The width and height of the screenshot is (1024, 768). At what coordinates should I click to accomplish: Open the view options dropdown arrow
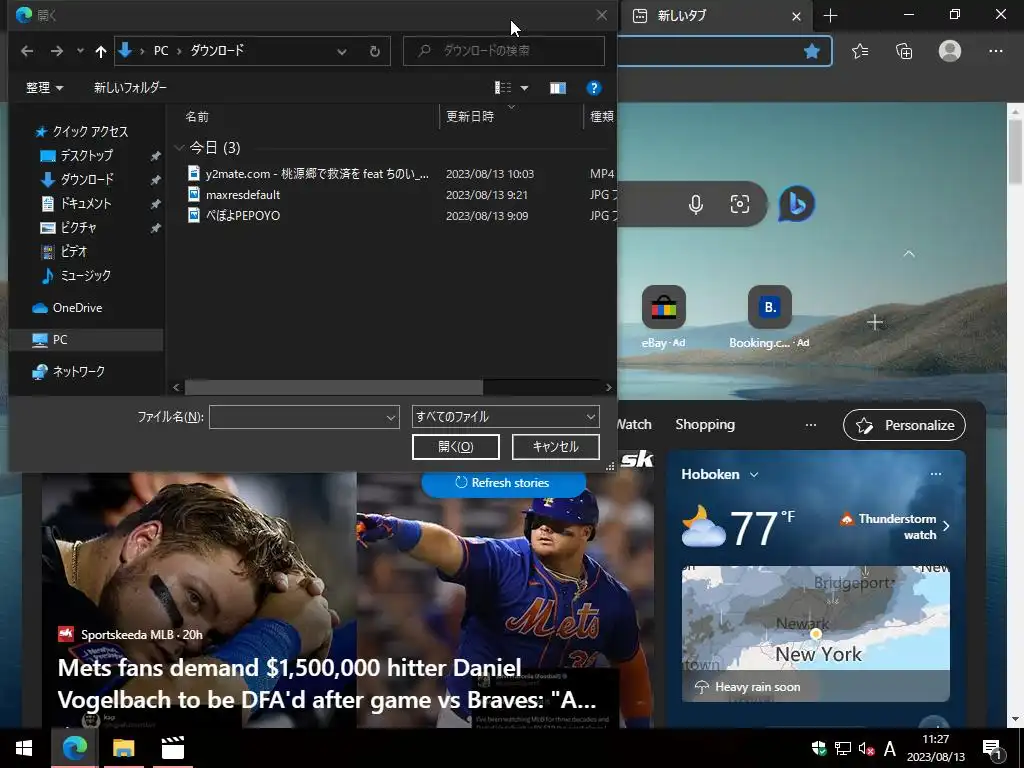click(x=524, y=88)
